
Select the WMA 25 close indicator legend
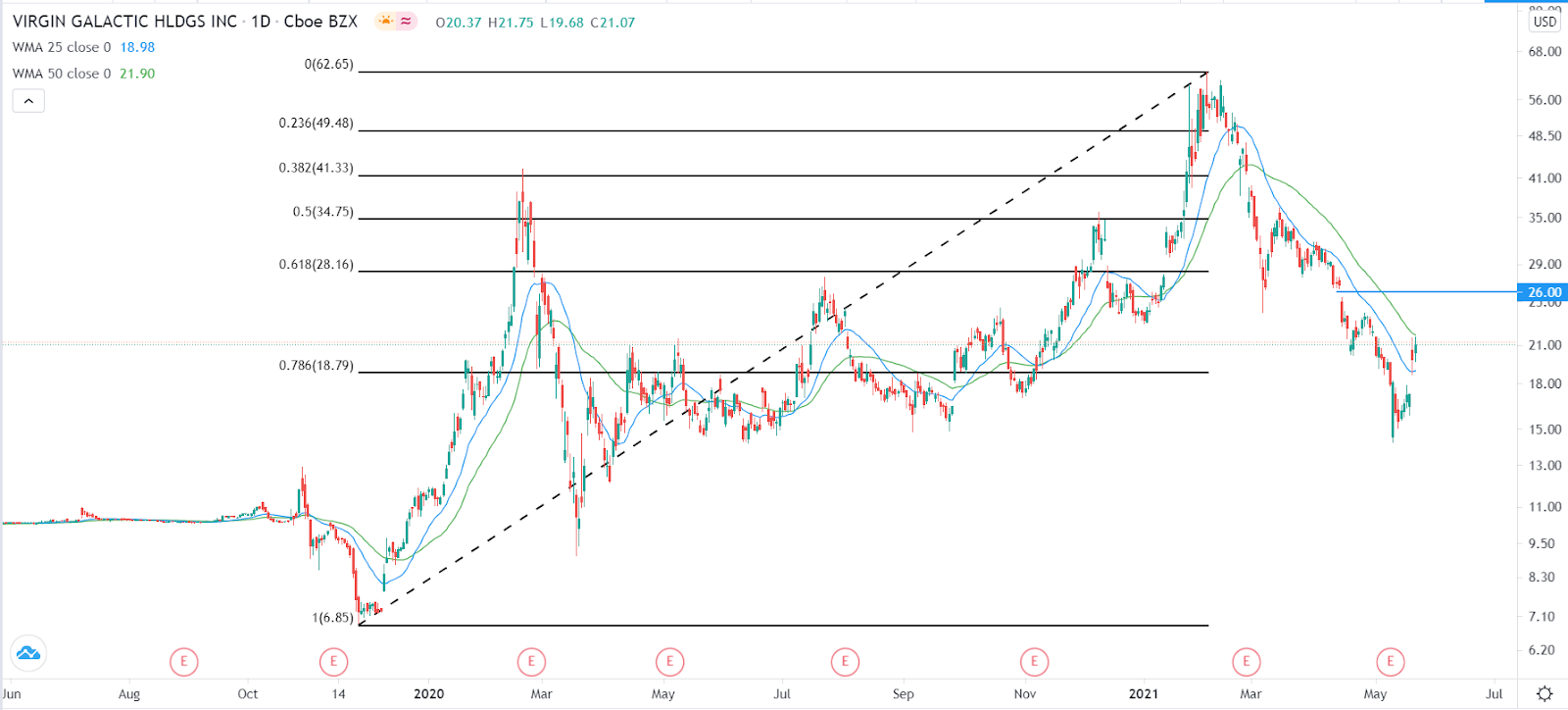tap(62, 47)
